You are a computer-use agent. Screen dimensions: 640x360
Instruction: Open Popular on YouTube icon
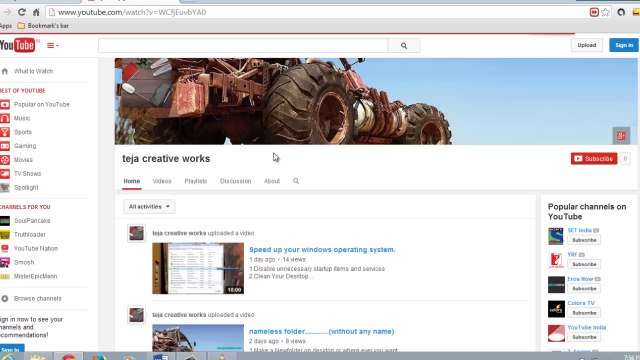click(x=5, y=104)
